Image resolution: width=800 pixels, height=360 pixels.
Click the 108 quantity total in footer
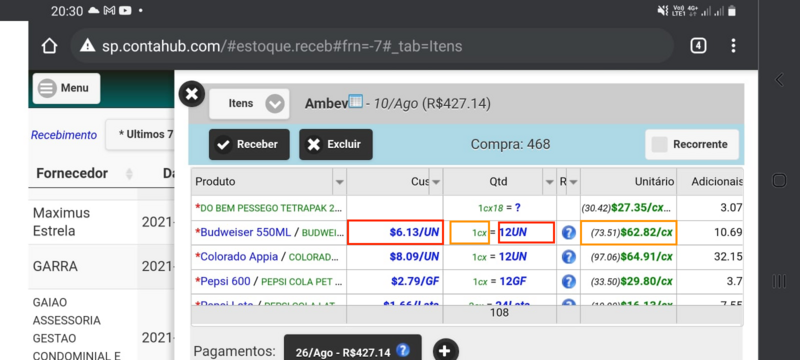click(499, 313)
